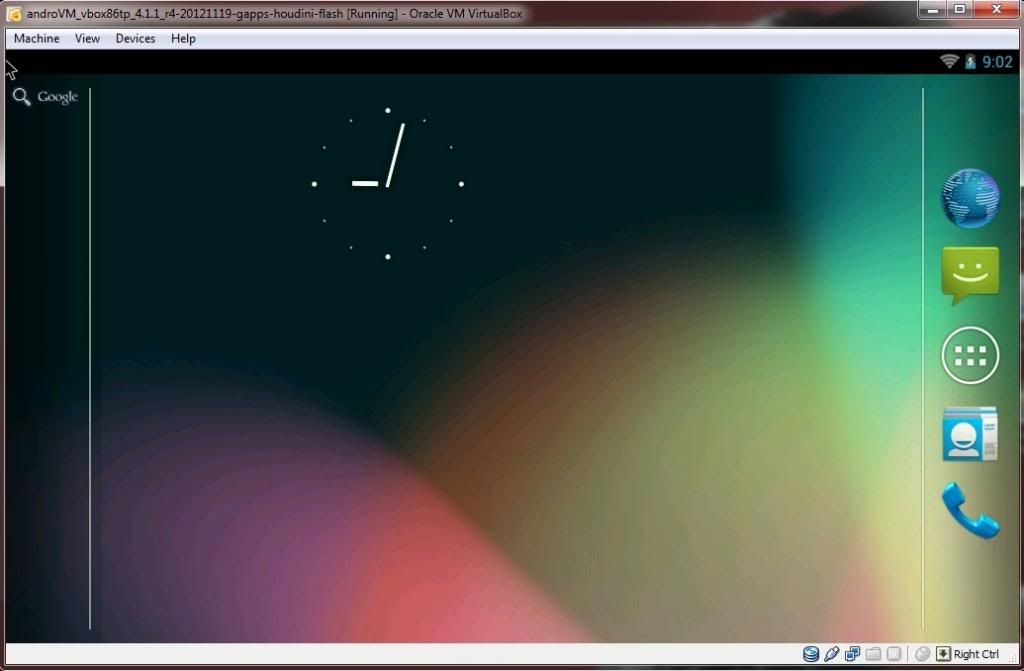Click the hard disk activity icon
1024x671 pixels.
click(x=810, y=653)
